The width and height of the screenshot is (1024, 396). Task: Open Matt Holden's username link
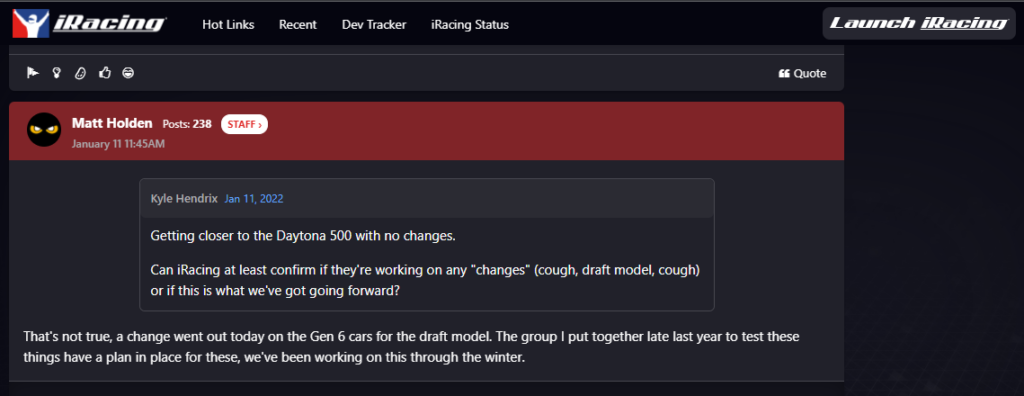pyautogui.click(x=112, y=124)
